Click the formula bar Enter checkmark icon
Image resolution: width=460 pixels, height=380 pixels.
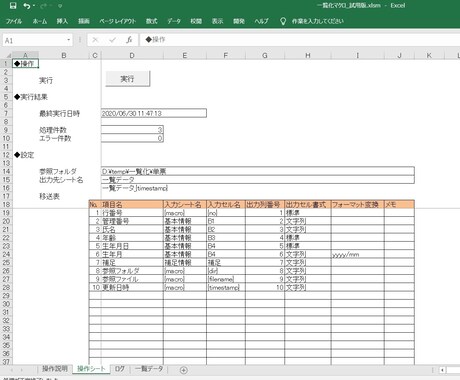tap(113, 40)
